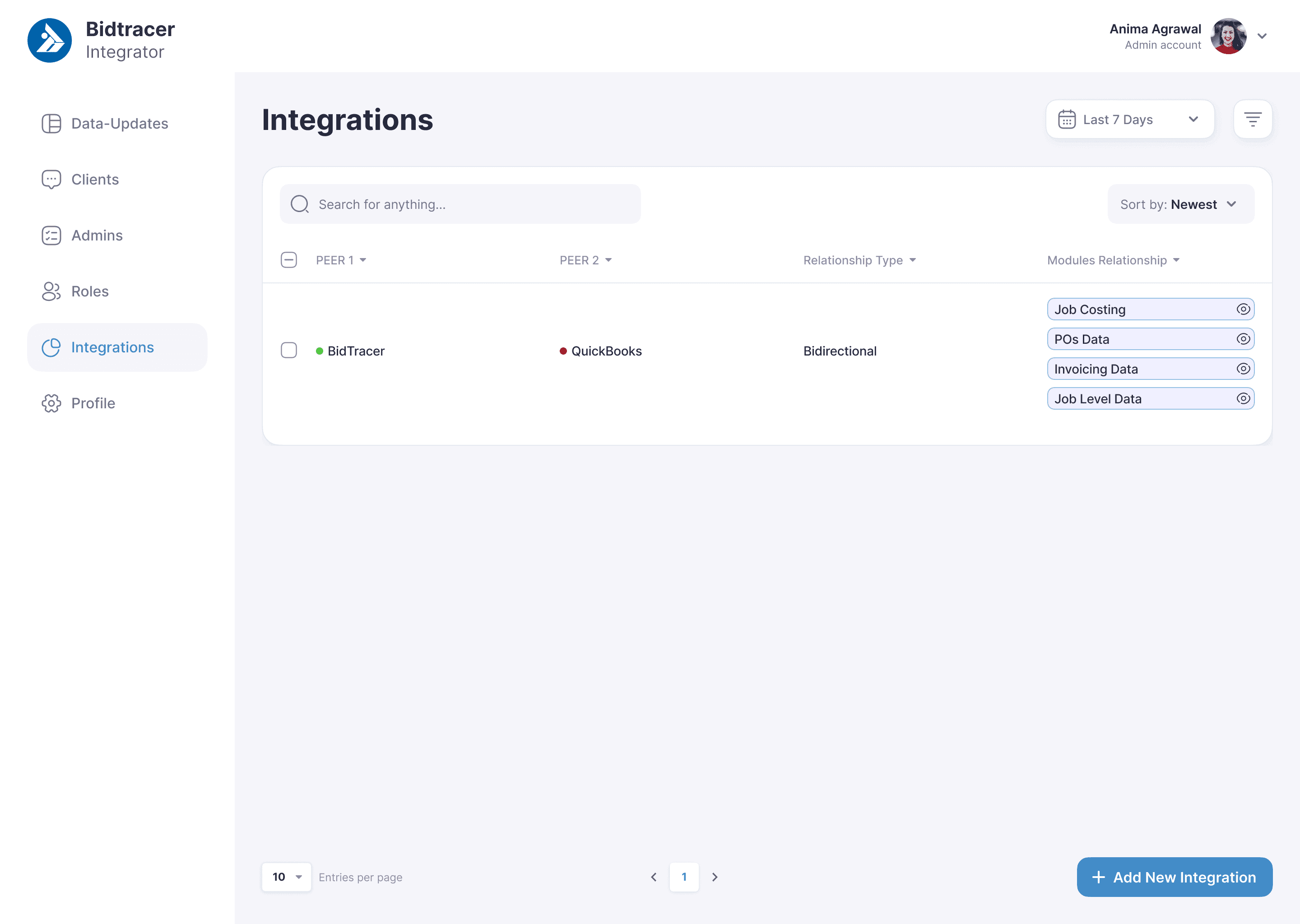Expand the Modules Relationship column arrow
This screenshot has height=924, width=1300.
point(1176,260)
